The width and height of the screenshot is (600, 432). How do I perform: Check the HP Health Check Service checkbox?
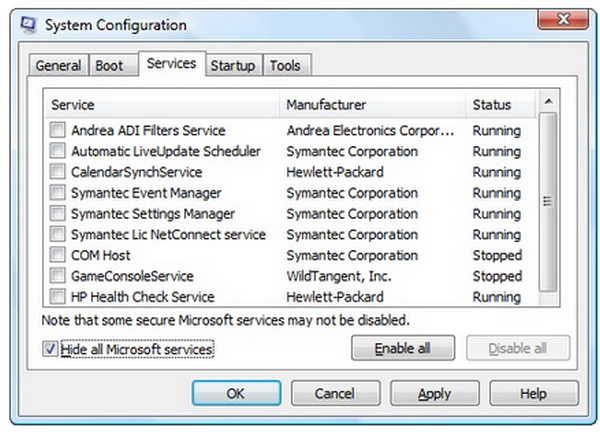[x=58, y=297]
